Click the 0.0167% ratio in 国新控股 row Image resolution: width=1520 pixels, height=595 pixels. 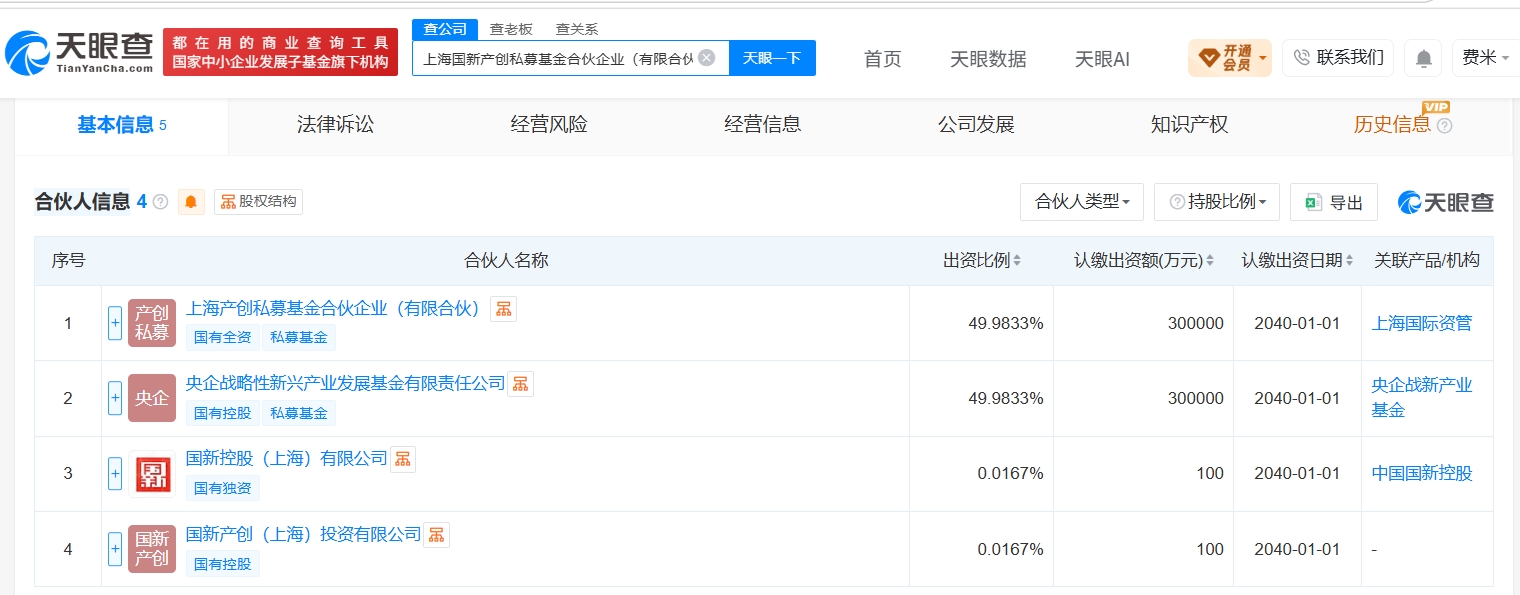[x=1010, y=473]
